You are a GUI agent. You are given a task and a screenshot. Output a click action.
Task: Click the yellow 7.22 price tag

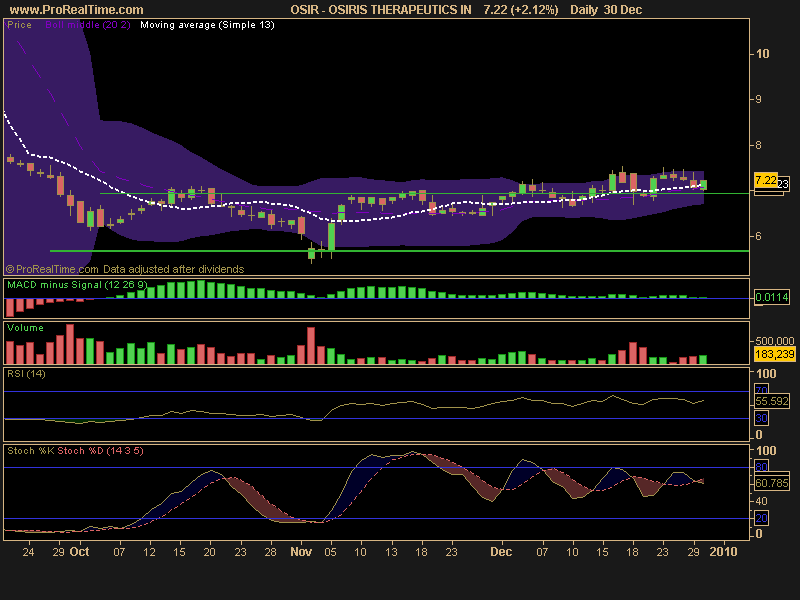tap(766, 180)
